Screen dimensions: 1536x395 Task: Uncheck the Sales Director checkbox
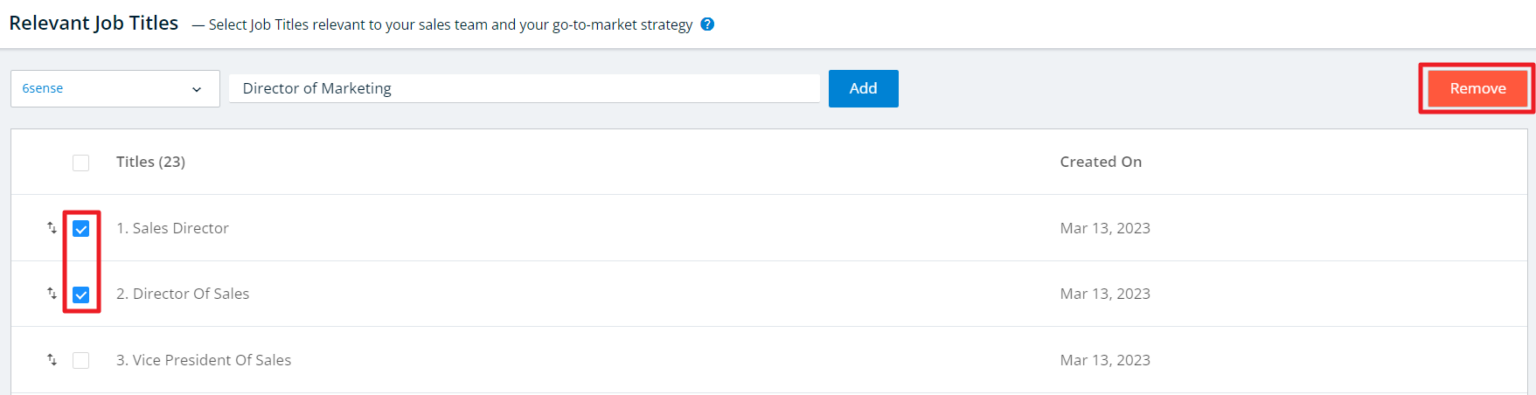[x=81, y=228]
